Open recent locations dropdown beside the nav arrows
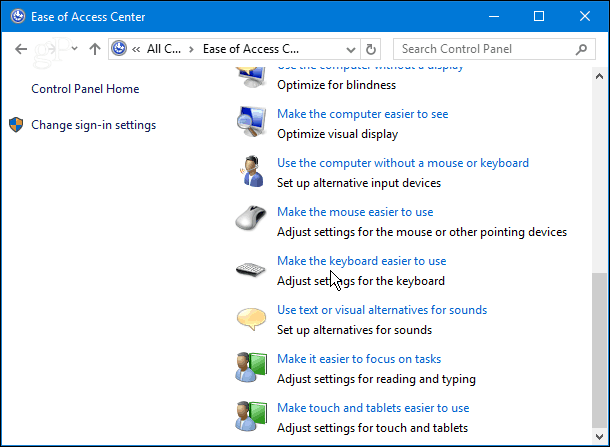Image resolution: width=610 pixels, height=447 pixels. coord(75,49)
